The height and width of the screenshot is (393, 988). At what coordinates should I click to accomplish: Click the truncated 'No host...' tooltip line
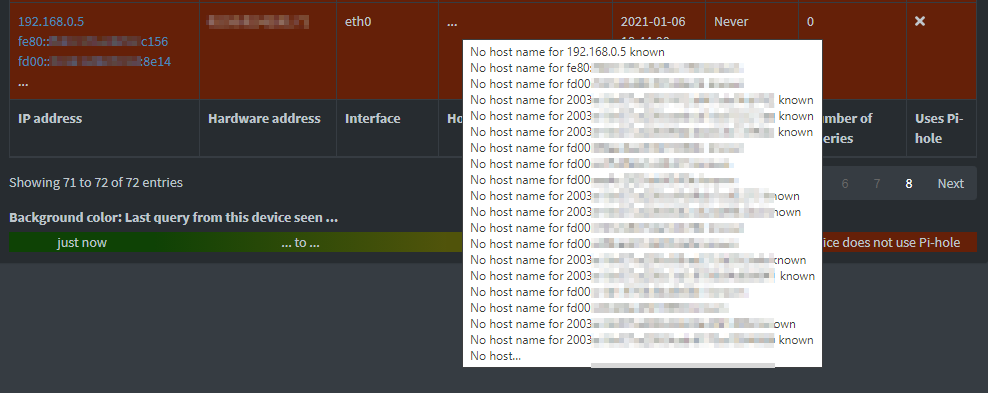coord(495,356)
